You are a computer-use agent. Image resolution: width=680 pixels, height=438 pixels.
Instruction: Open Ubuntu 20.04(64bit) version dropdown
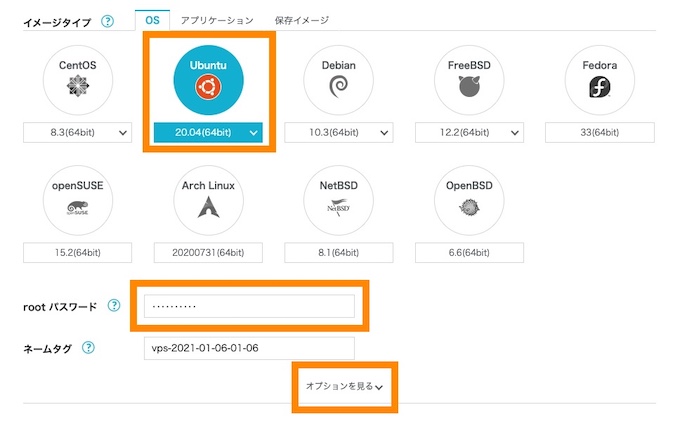[208, 133]
